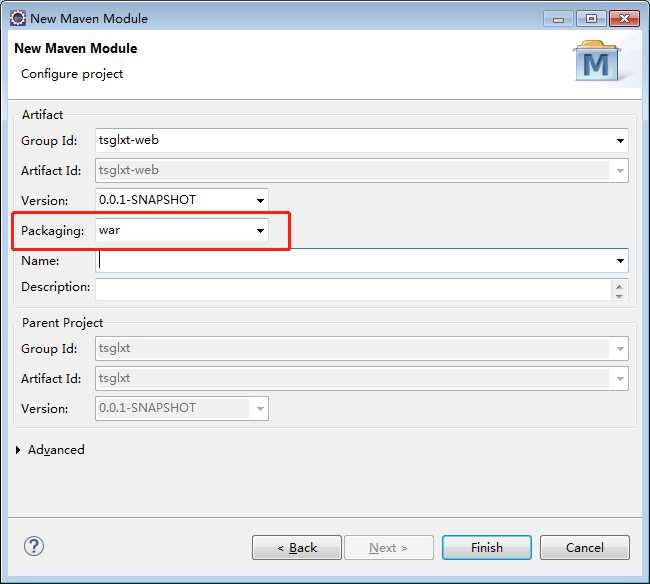Screen dimensions: 650x584
Task: Click the Finish button
Action: 487,548
